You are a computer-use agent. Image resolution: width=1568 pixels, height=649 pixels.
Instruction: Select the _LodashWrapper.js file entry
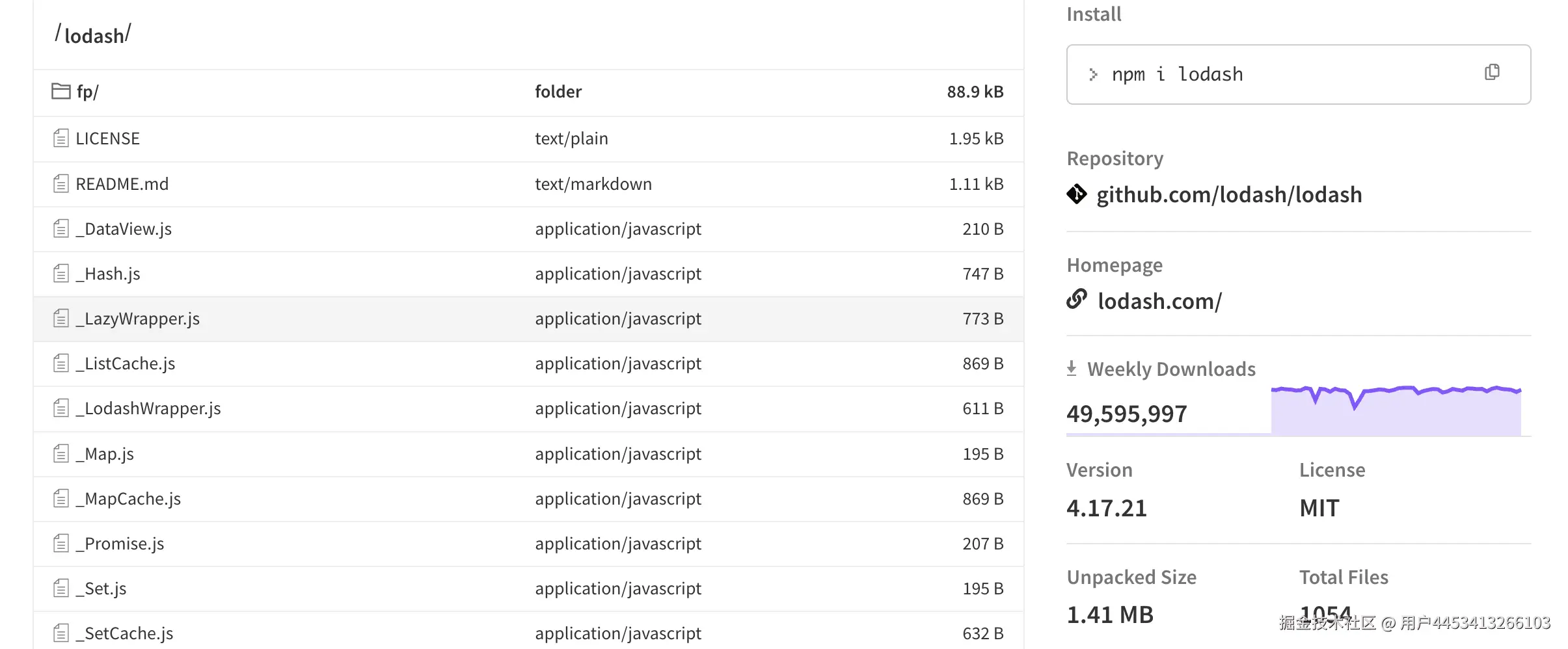point(148,408)
